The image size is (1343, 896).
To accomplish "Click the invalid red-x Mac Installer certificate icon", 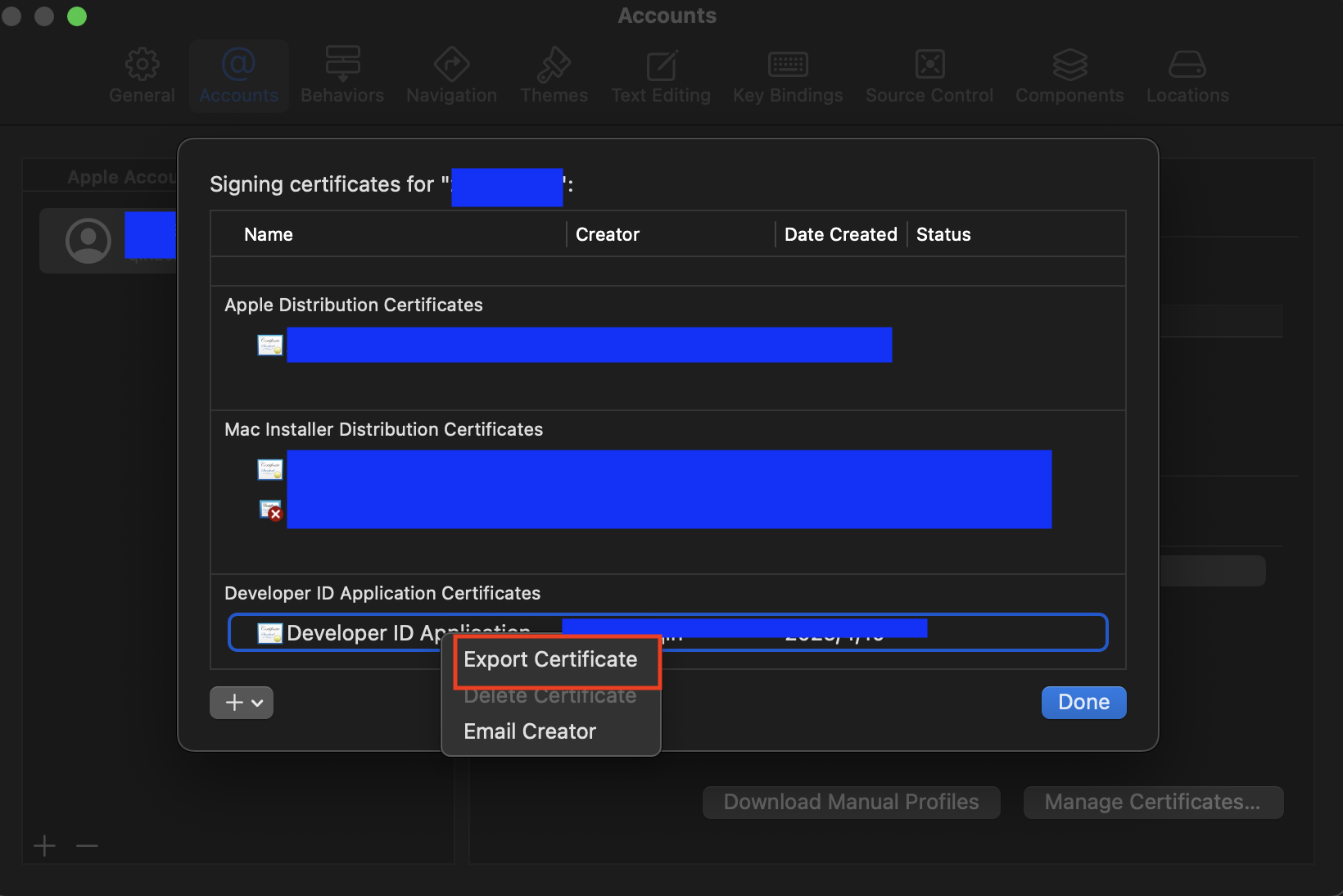I will click(x=271, y=510).
